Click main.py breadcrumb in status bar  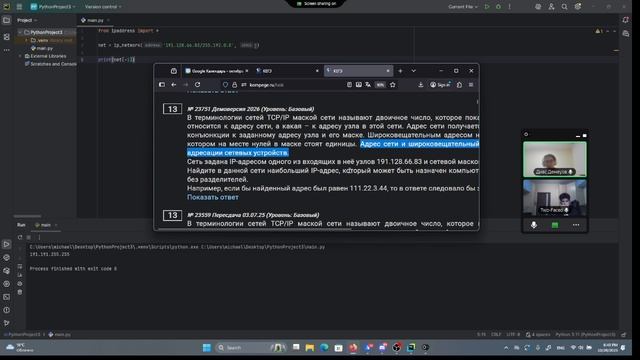[x=60, y=335]
